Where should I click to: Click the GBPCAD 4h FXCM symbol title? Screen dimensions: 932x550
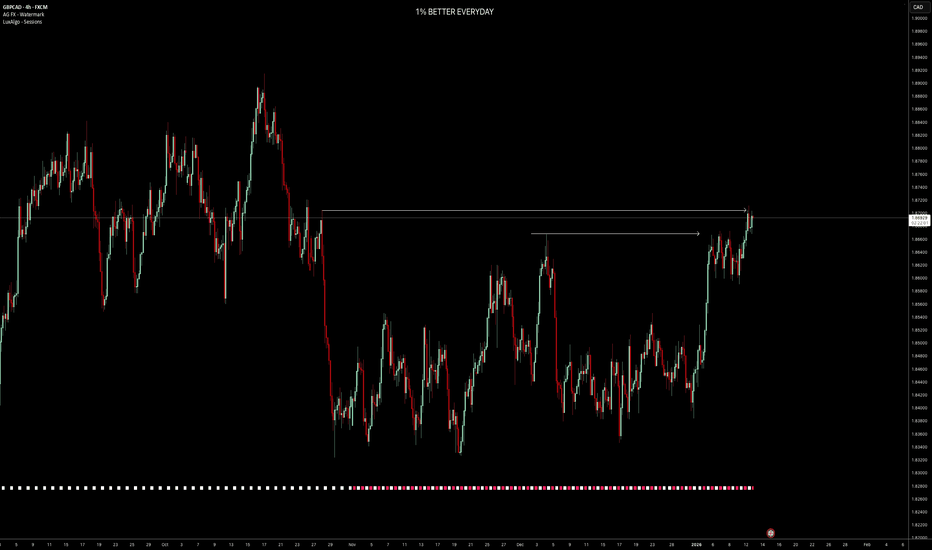click(x=26, y=7)
